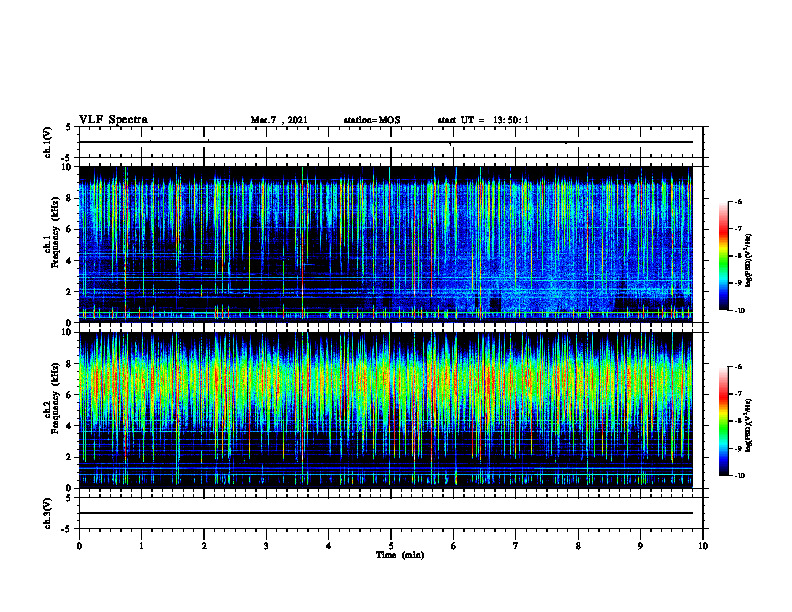This screenshot has width=792, height=612.
Task: Click the ch.2 spectrogram plot
Action: point(386,410)
